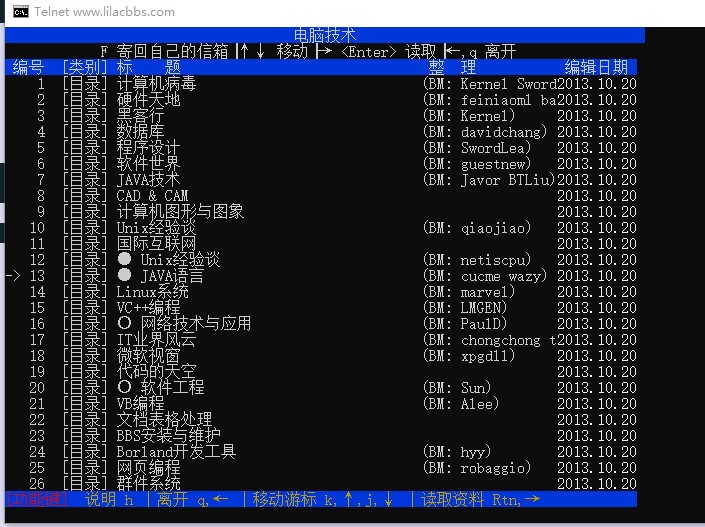Select directory entry 14 Linux系统
705x527 pixels.
[152, 292]
